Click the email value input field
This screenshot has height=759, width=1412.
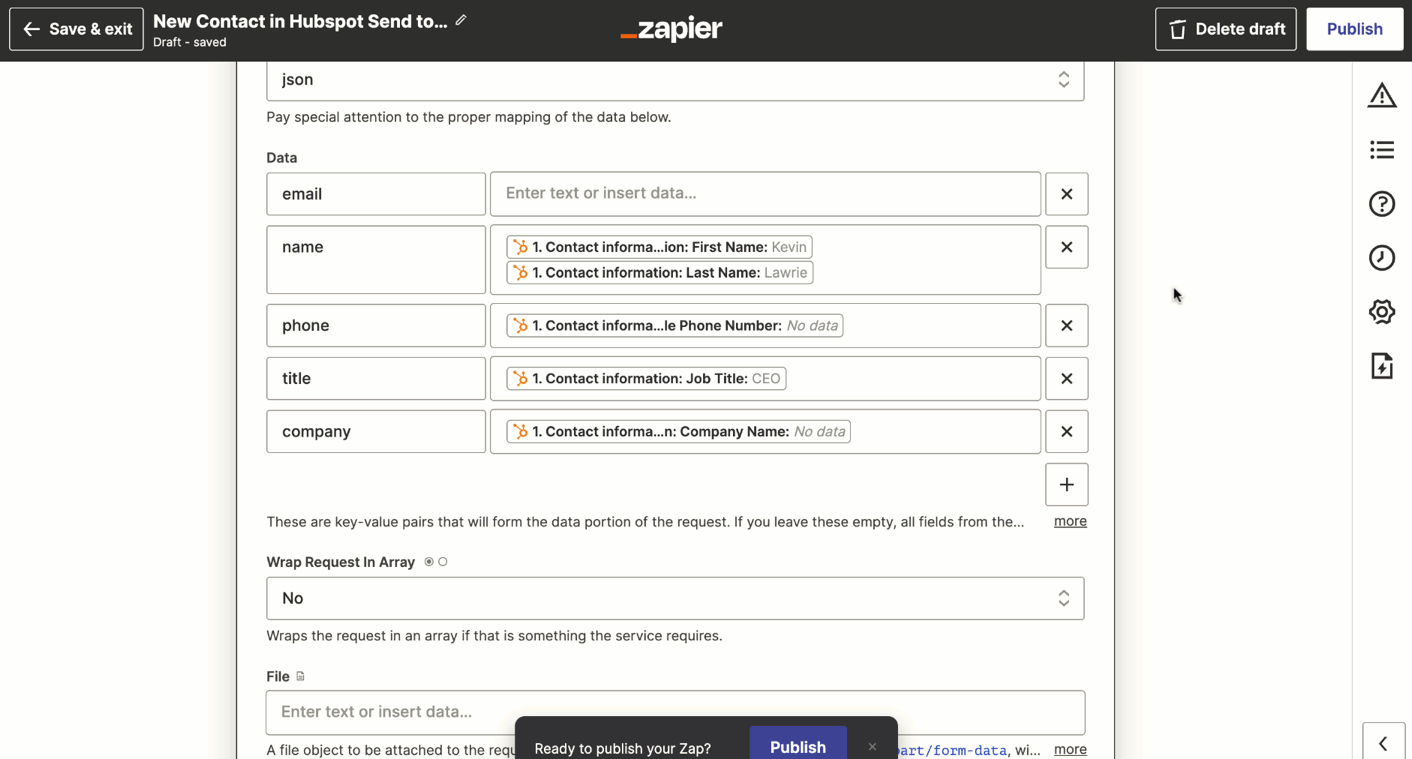pos(765,194)
